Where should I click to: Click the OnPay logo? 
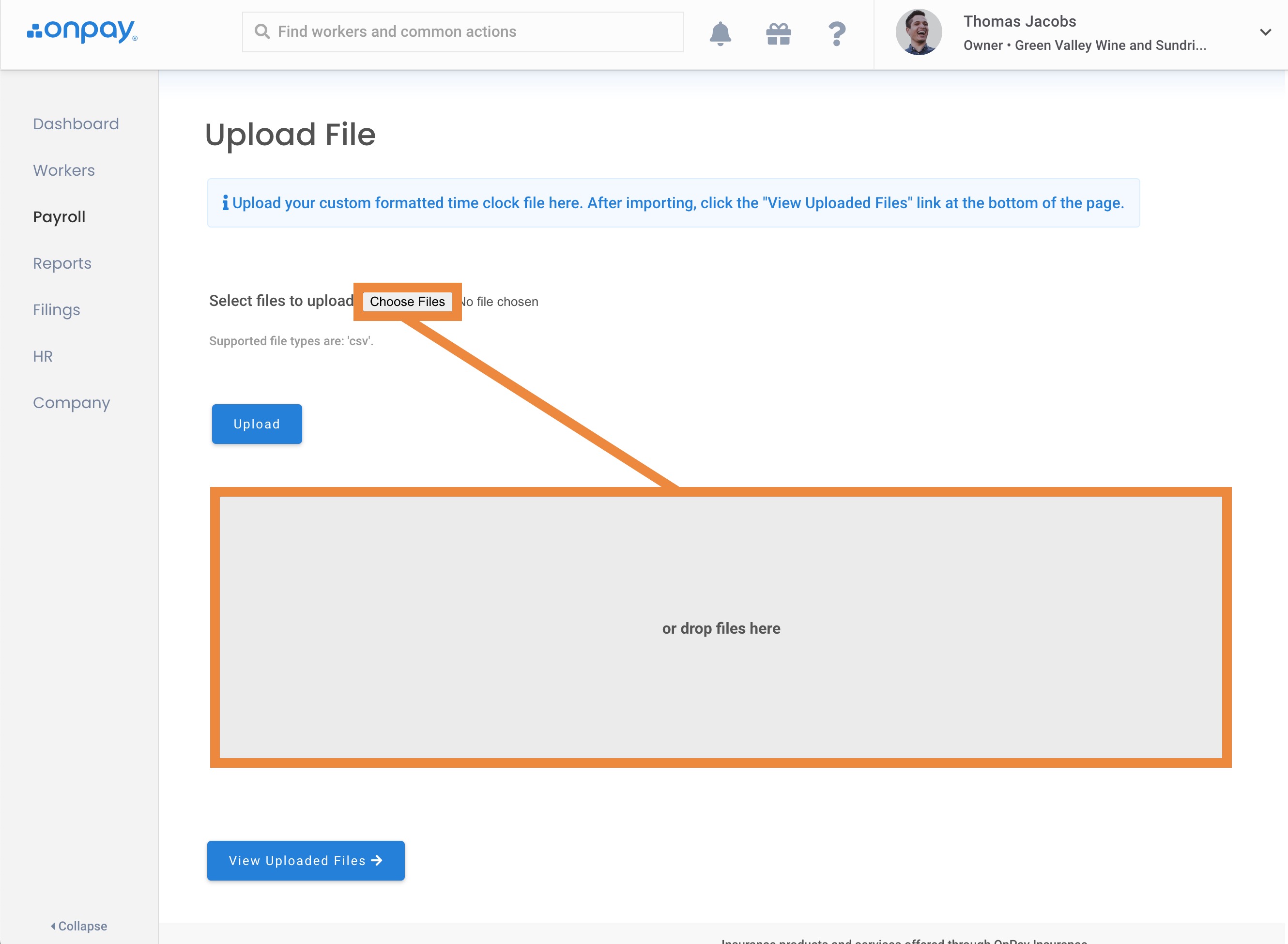coord(83,31)
